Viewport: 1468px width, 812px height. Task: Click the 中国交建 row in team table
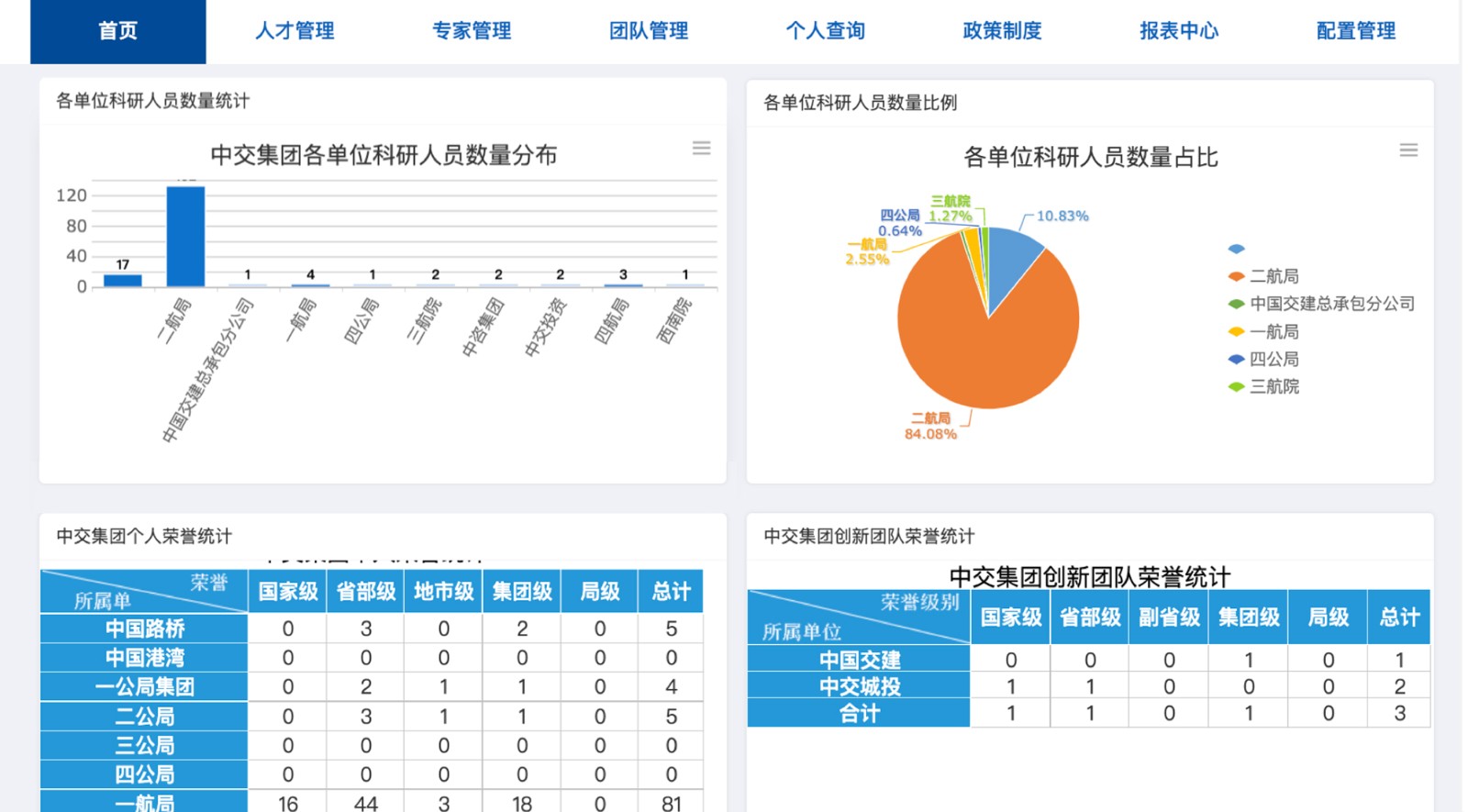[1089, 660]
